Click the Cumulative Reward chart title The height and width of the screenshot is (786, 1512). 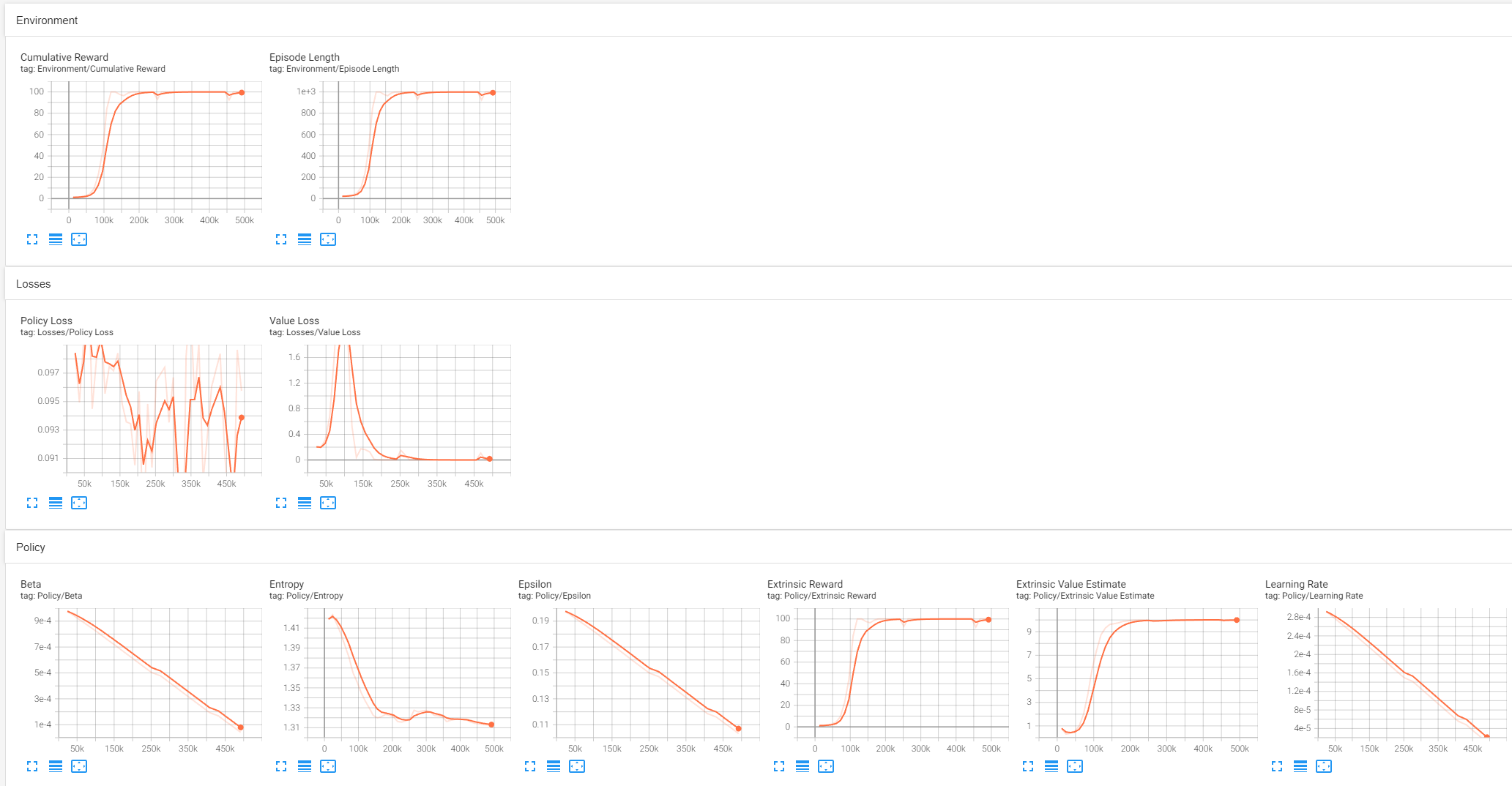pos(64,57)
